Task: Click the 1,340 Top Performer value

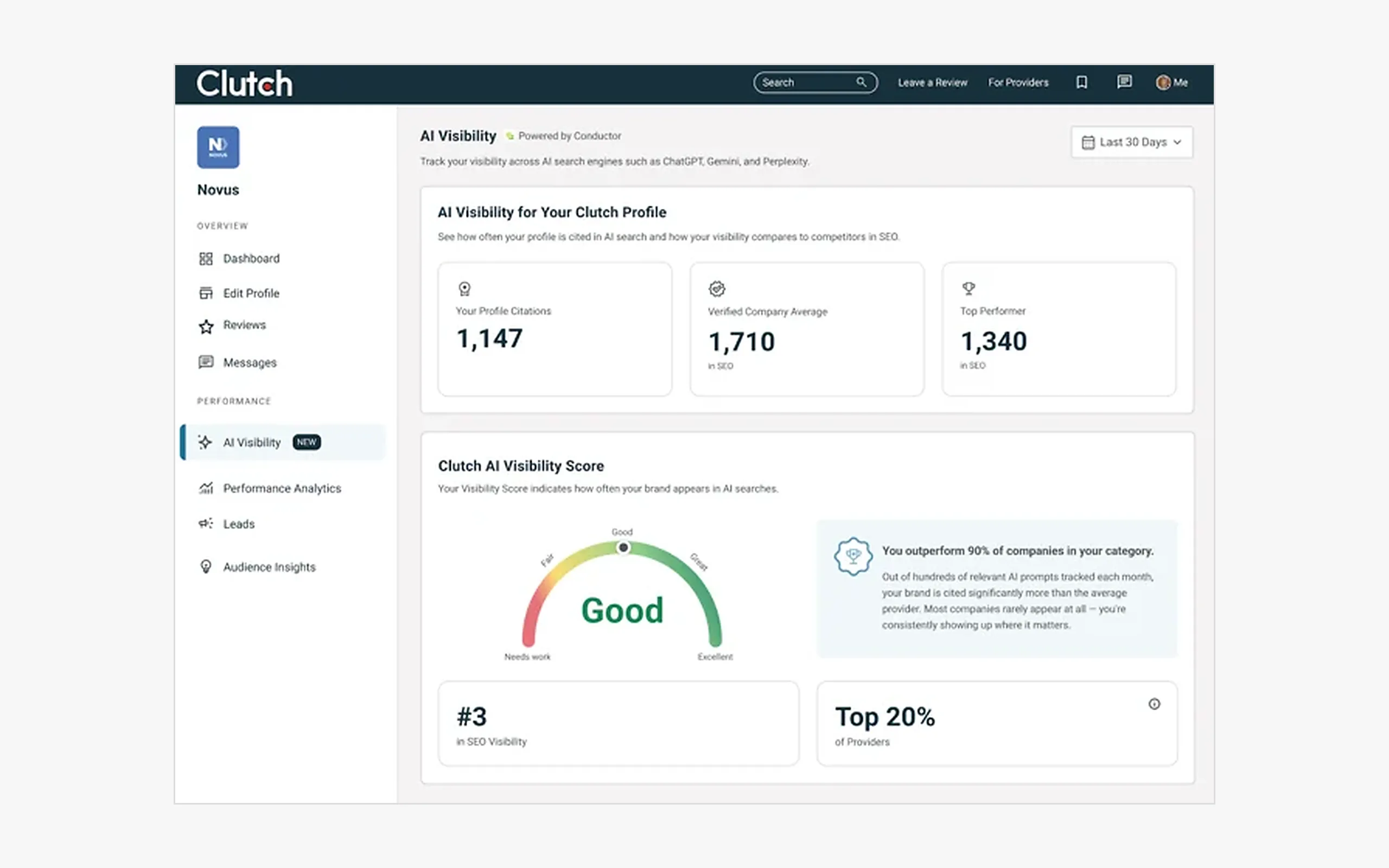Action: (993, 342)
